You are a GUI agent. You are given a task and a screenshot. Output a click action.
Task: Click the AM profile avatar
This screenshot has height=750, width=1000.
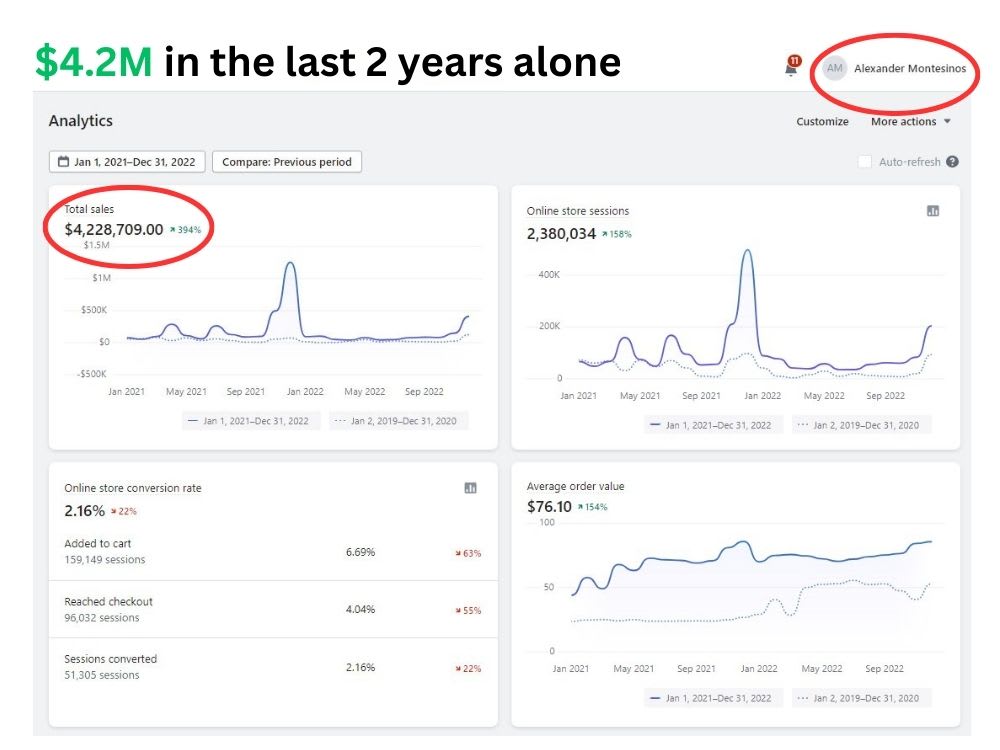[x=835, y=68]
